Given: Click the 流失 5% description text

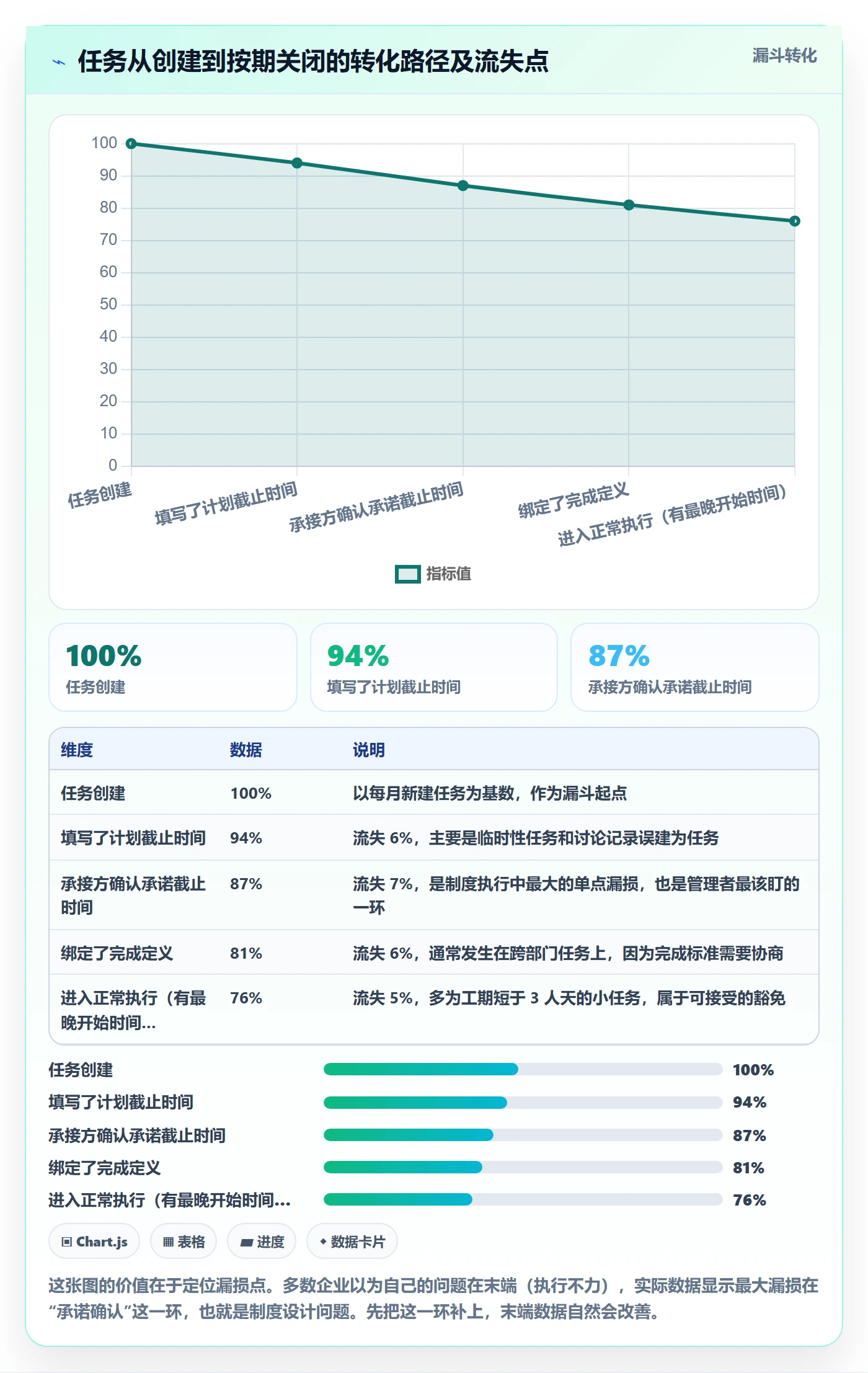Looking at the screenshot, I should [569, 998].
